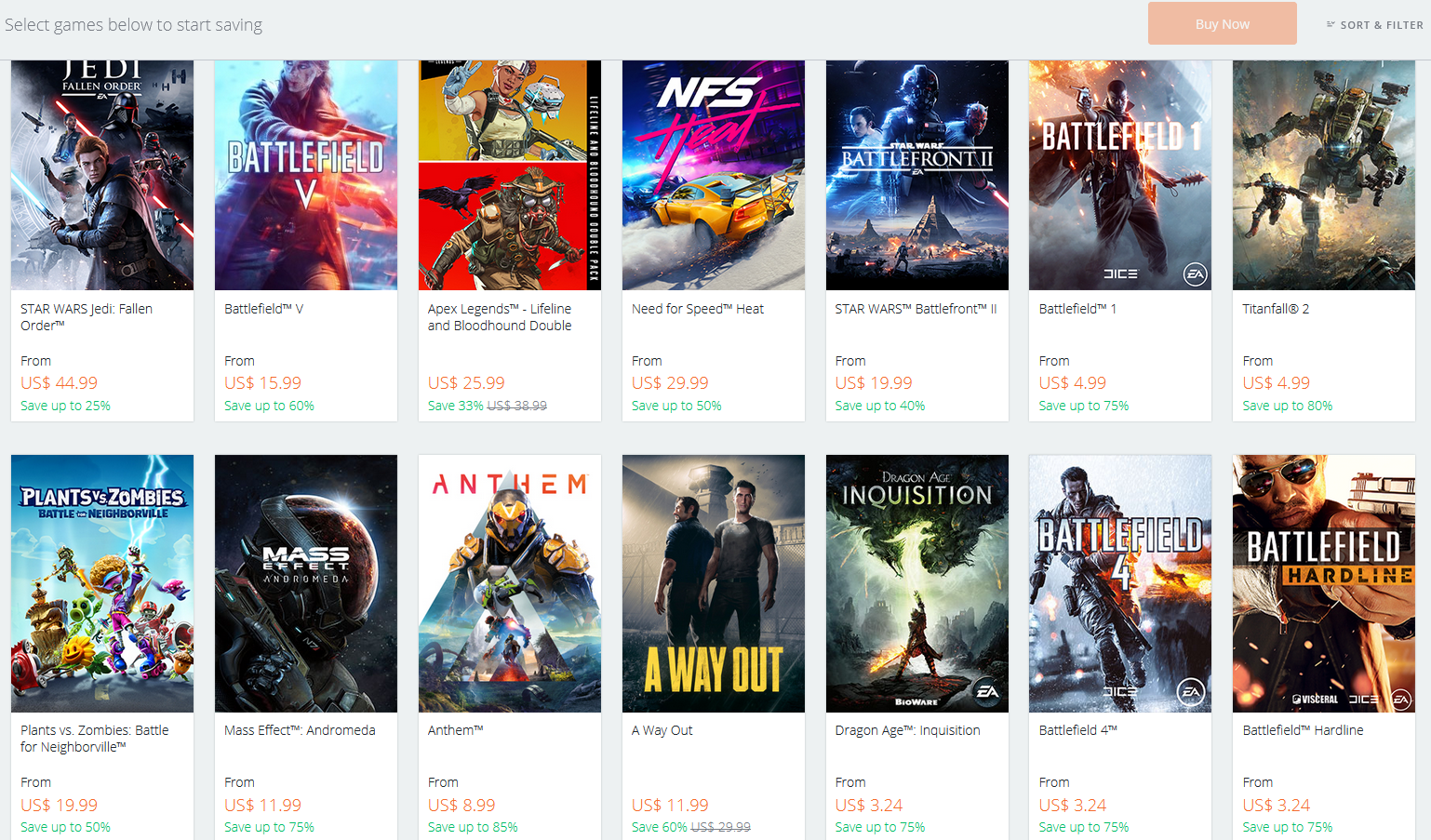Select the Mass Effect Andromeda cover
1431x840 pixels.
pyautogui.click(x=306, y=583)
